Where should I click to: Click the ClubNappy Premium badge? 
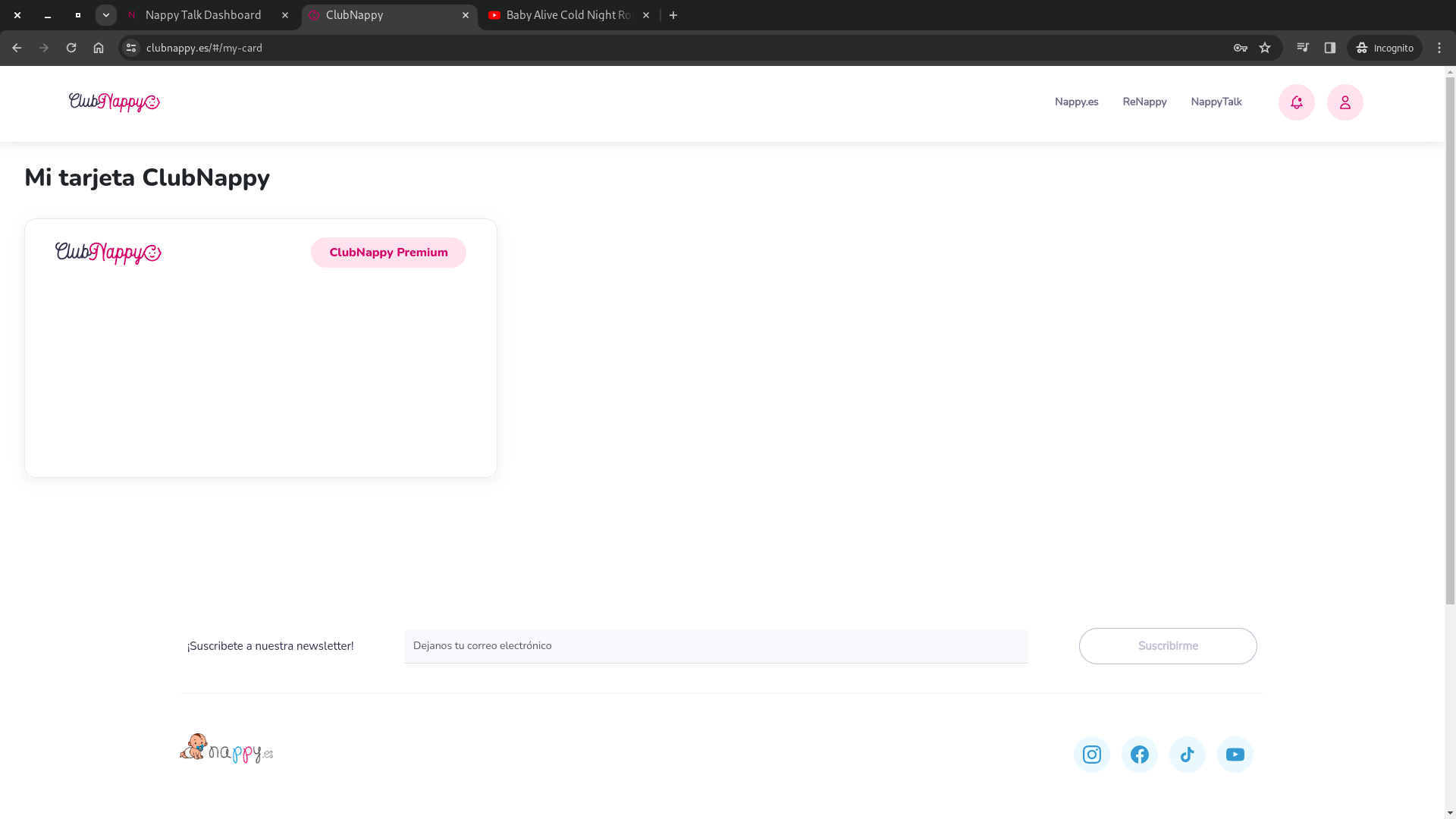[388, 253]
